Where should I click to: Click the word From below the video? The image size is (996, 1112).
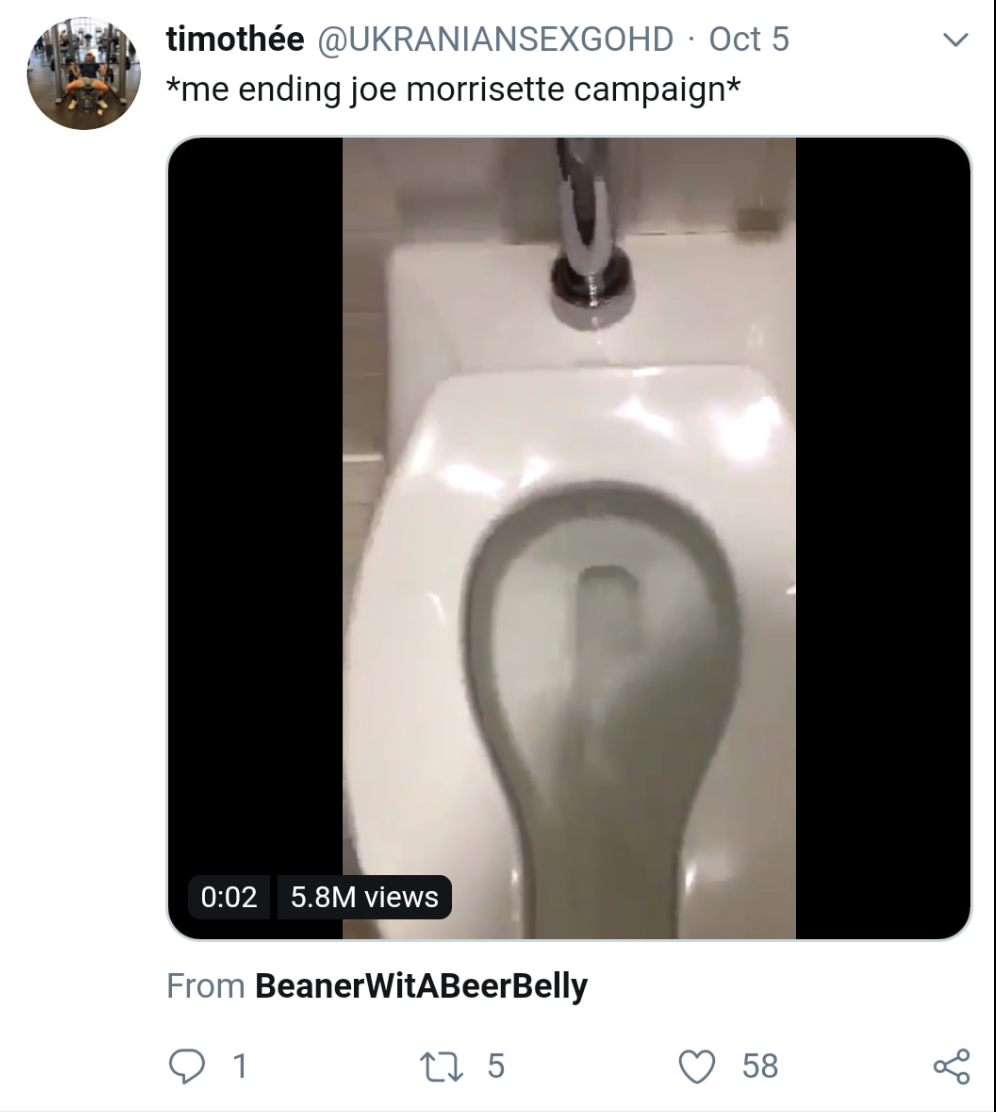[205, 986]
